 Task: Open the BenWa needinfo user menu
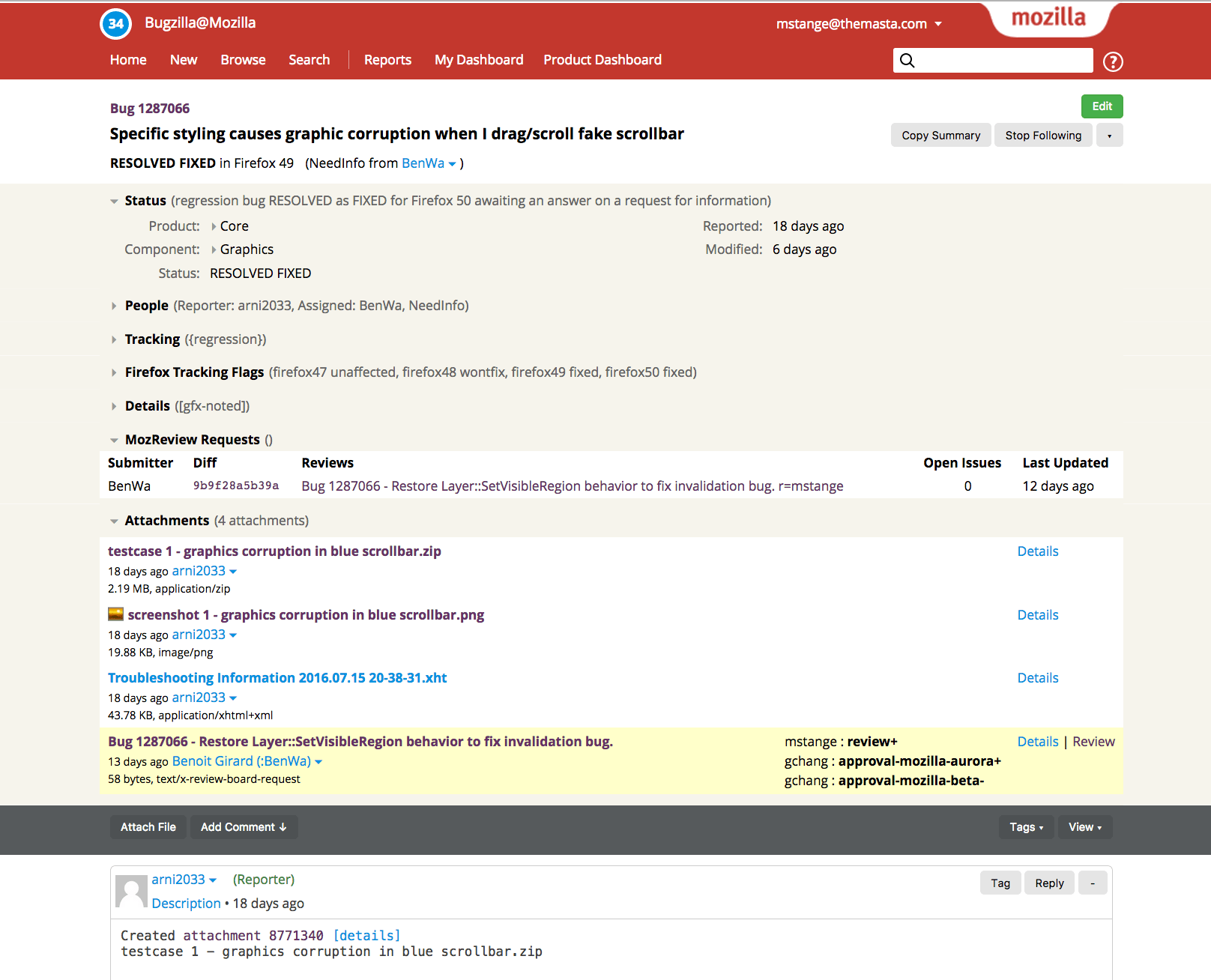coord(429,163)
